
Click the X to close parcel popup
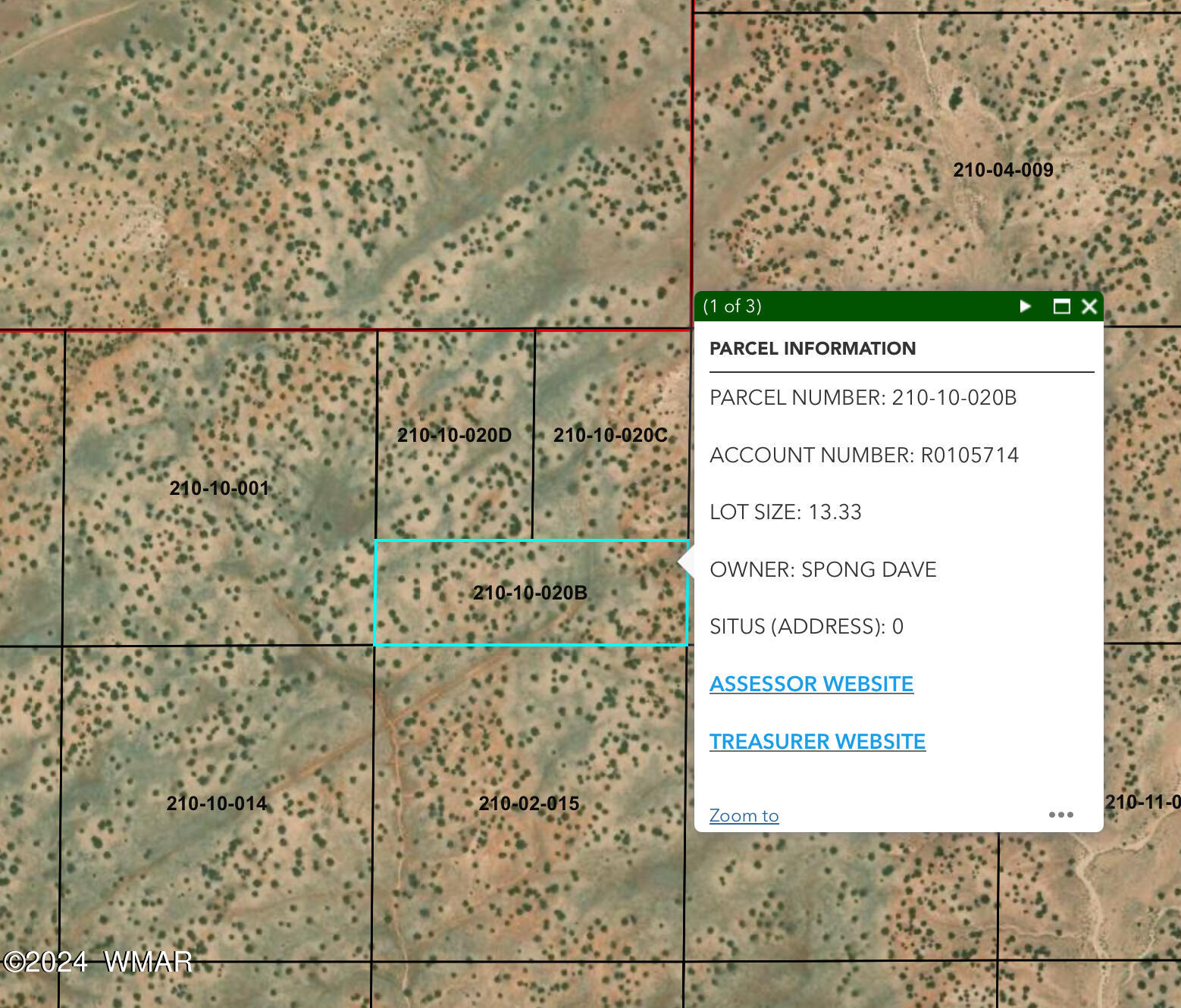(x=1089, y=306)
